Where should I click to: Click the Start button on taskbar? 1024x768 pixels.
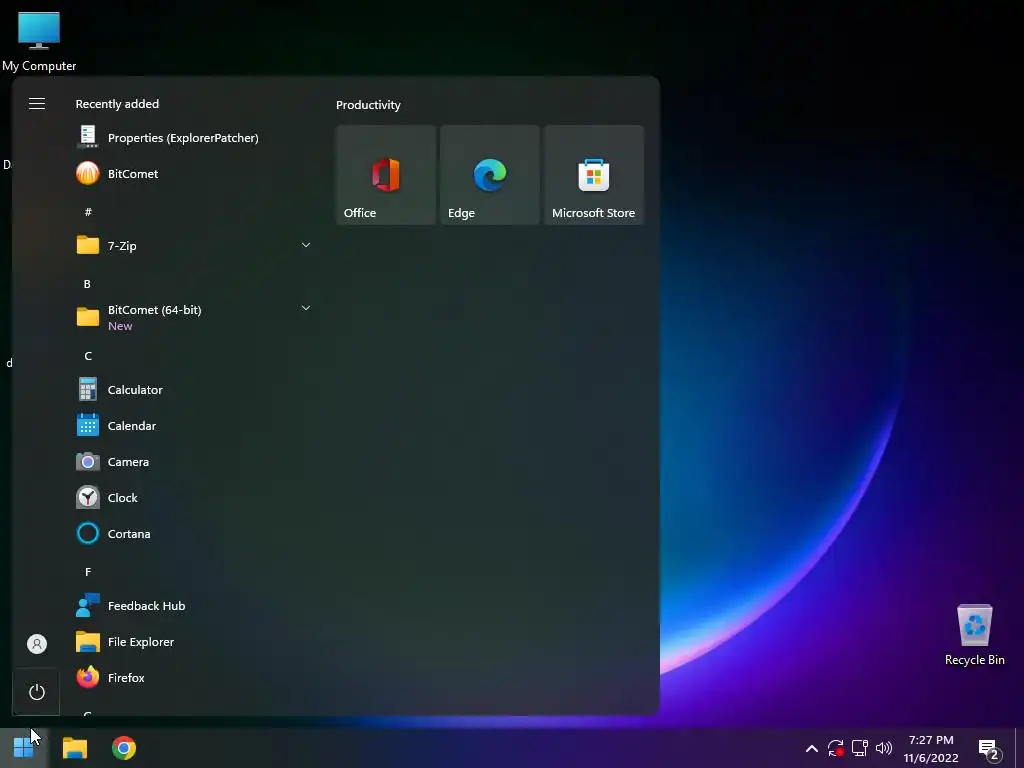24,748
